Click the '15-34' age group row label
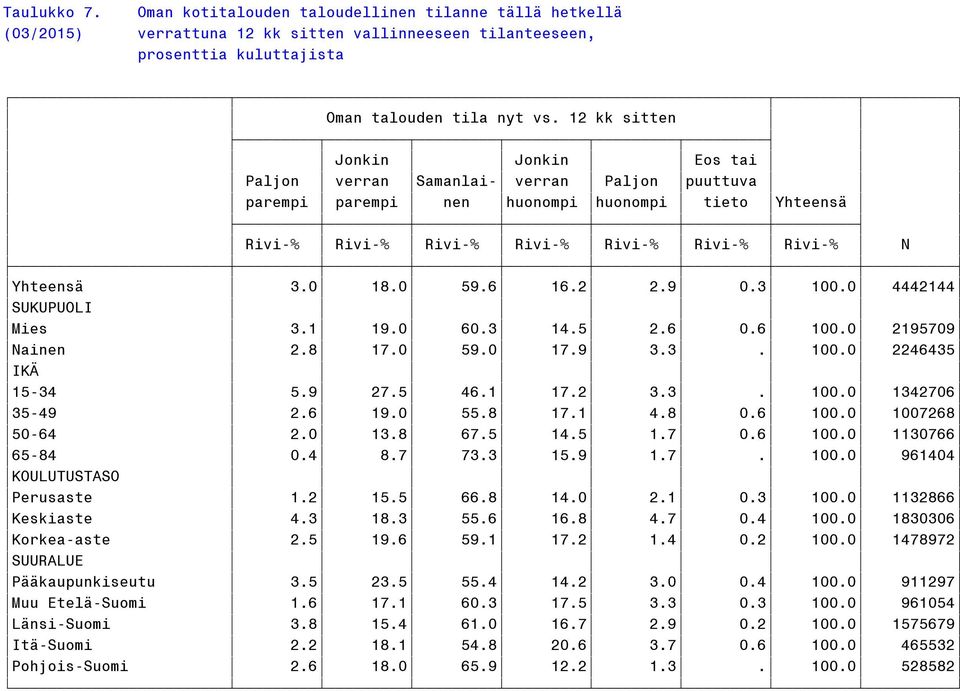 (x=34, y=392)
